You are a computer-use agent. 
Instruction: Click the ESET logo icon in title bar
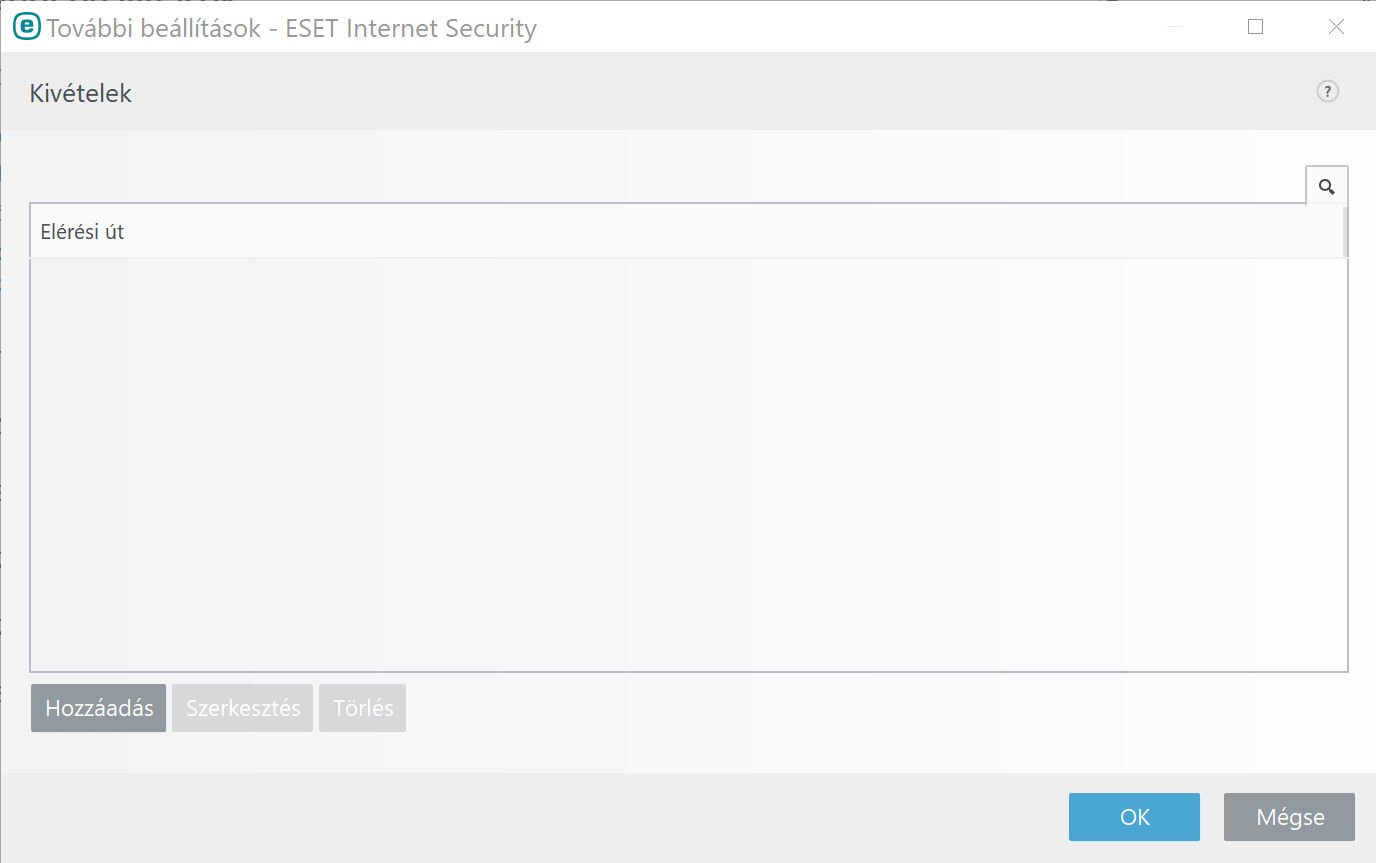pos(27,27)
